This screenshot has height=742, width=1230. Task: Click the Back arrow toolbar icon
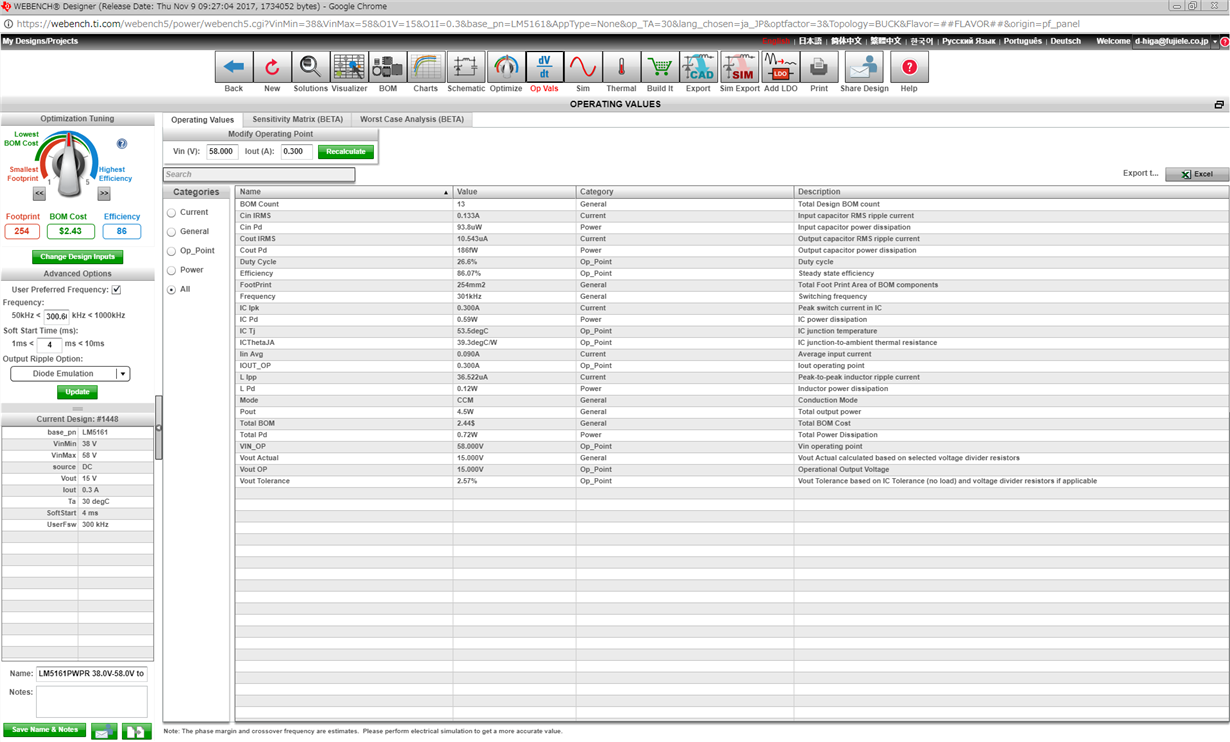(234, 68)
